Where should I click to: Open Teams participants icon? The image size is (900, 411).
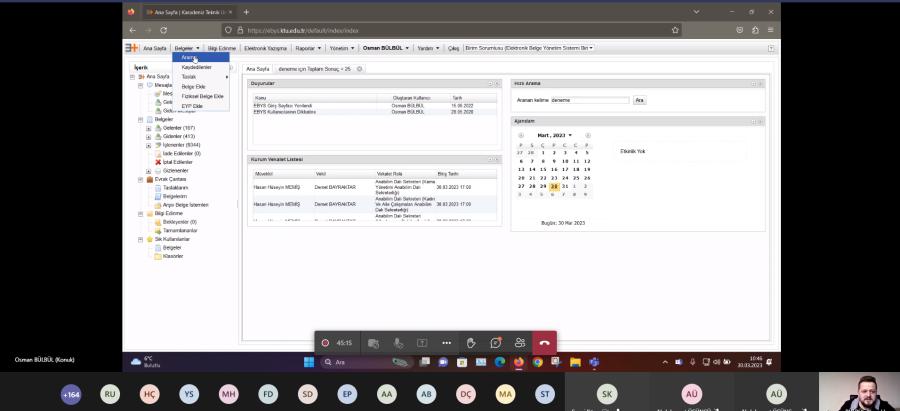coord(520,343)
